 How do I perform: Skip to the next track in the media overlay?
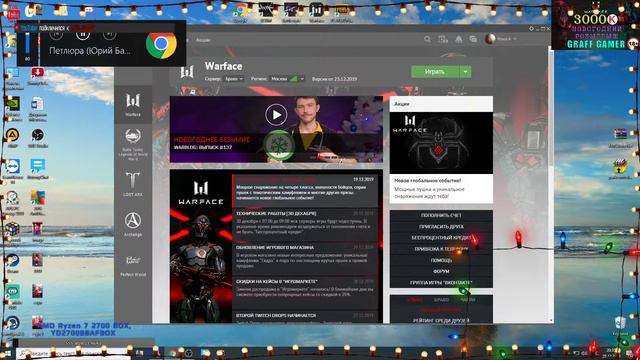coord(109,34)
